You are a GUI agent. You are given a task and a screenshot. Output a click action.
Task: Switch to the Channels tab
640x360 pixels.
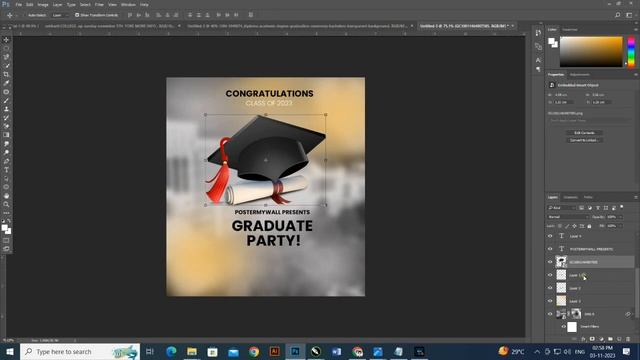click(x=571, y=197)
